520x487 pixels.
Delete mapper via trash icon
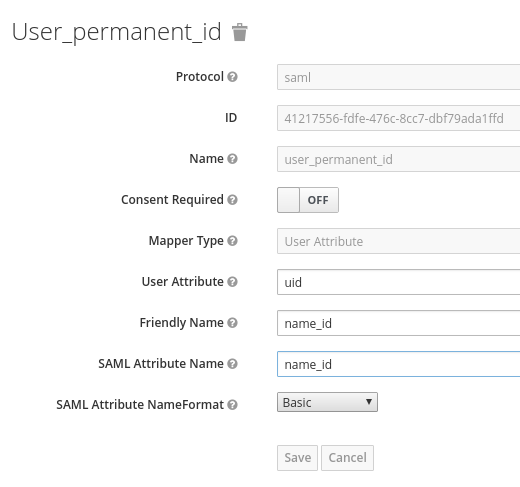tap(240, 32)
